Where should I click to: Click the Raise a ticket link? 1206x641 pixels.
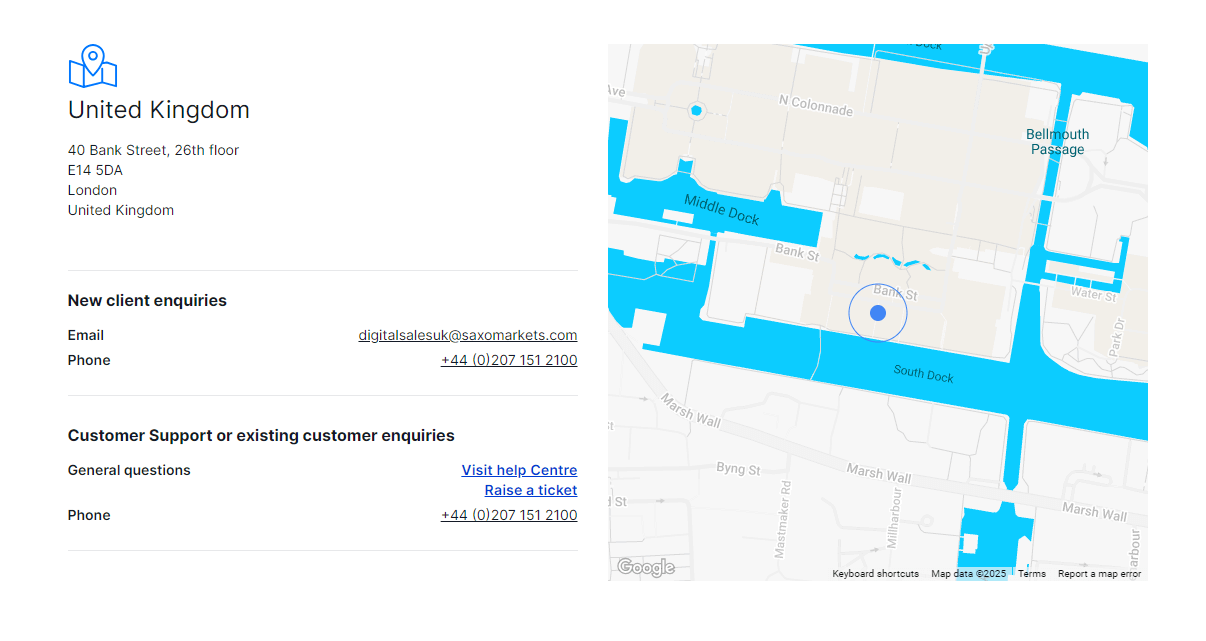[x=531, y=490]
